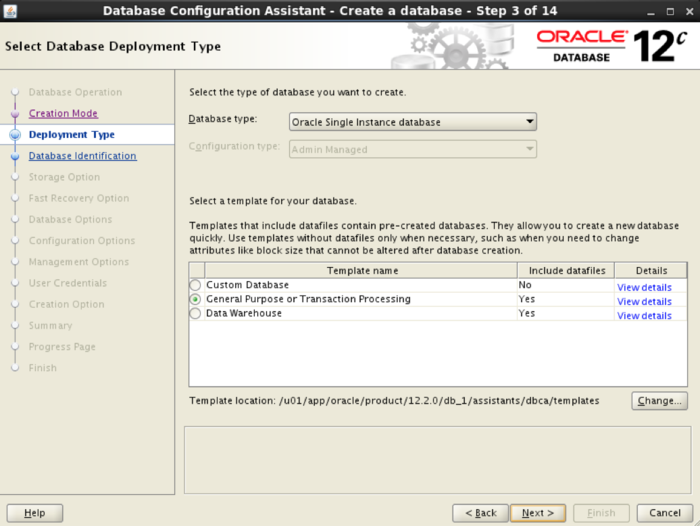Open the Database type dropdown
Viewport: 700px width, 526px height.
412,122
